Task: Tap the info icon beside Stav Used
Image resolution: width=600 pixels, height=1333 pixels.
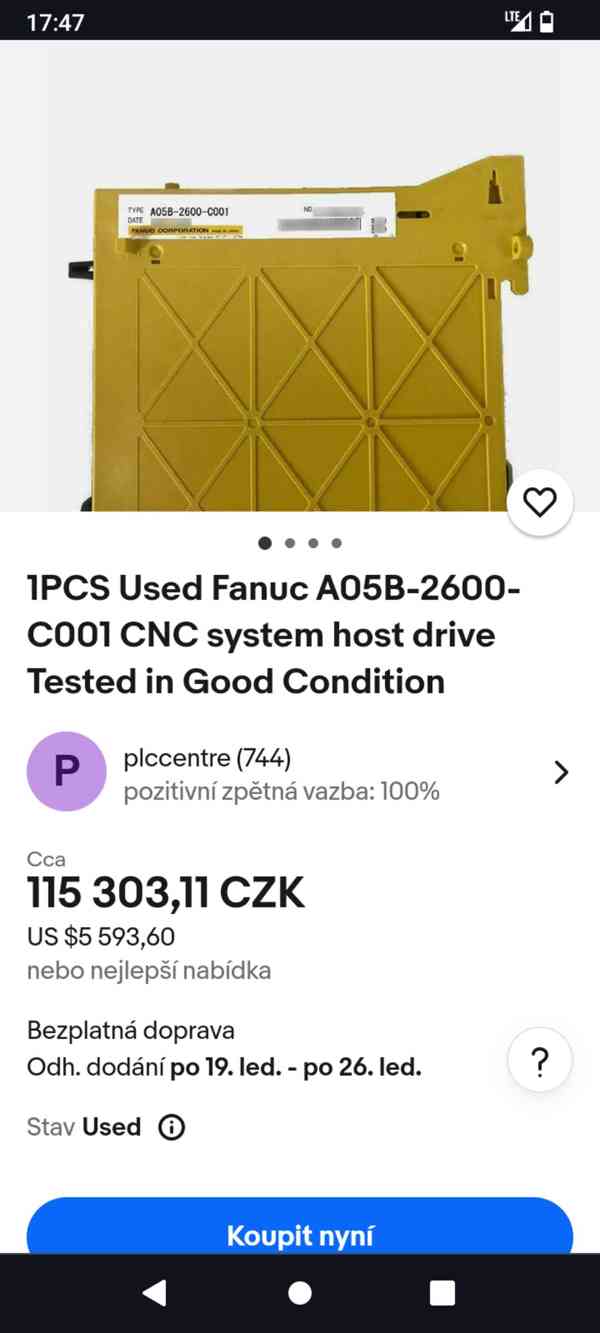Action: (x=172, y=1128)
